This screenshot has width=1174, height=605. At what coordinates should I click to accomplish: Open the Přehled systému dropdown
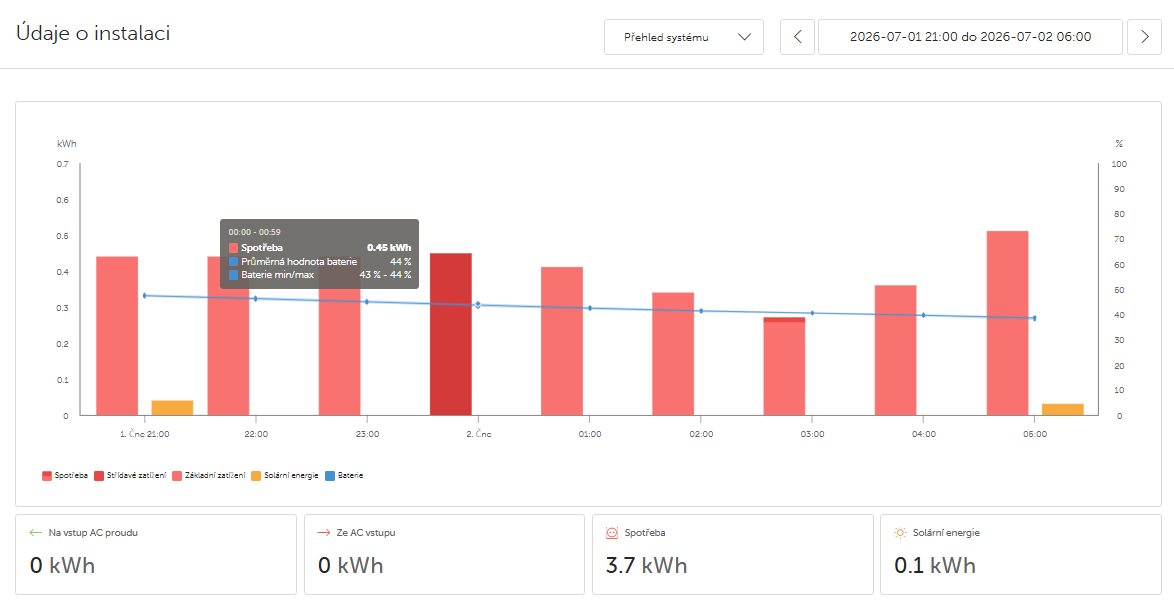click(x=684, y=37)
